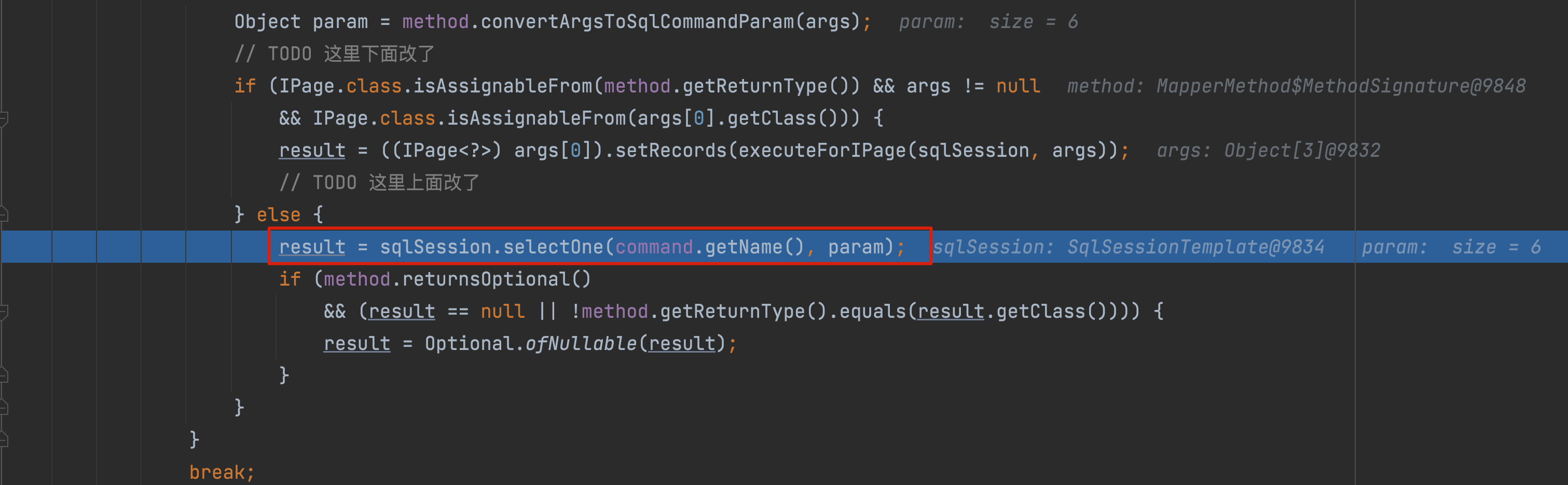
Task: Click the first TODO comment line
Action: 335,53
